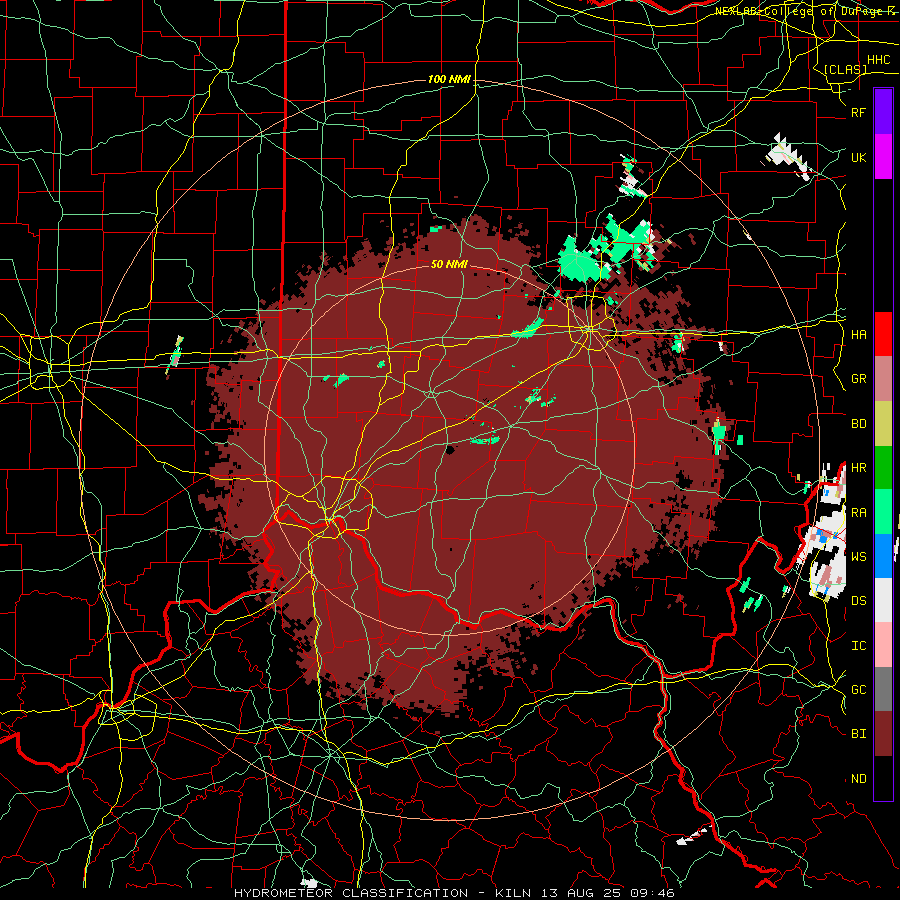The image size is (900, 900).
Task: Click the "KILN" radar site identifier
Action: coord(513,893)
